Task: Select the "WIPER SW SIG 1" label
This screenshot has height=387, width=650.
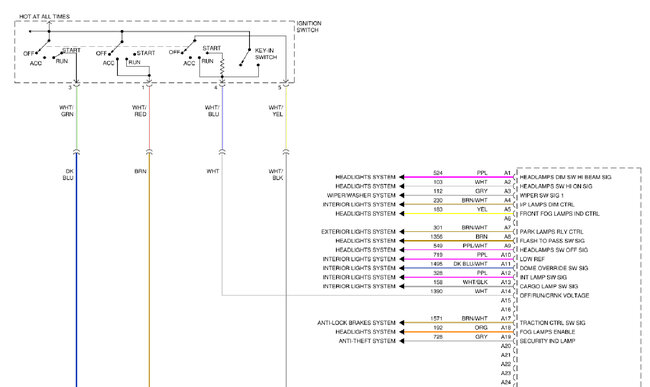Action: (x=541, y=195)
